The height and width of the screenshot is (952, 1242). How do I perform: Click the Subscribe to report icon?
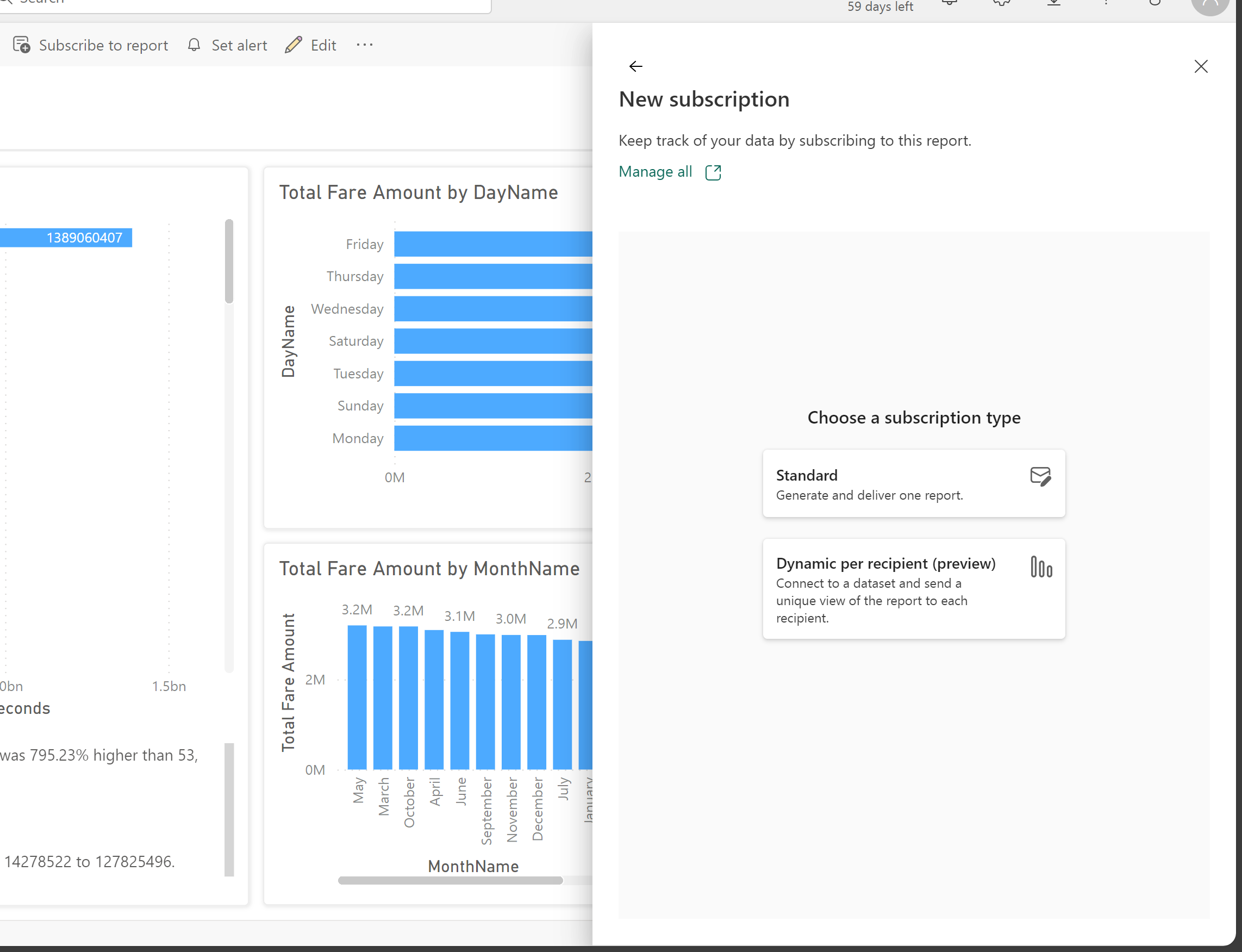[22, 45]
